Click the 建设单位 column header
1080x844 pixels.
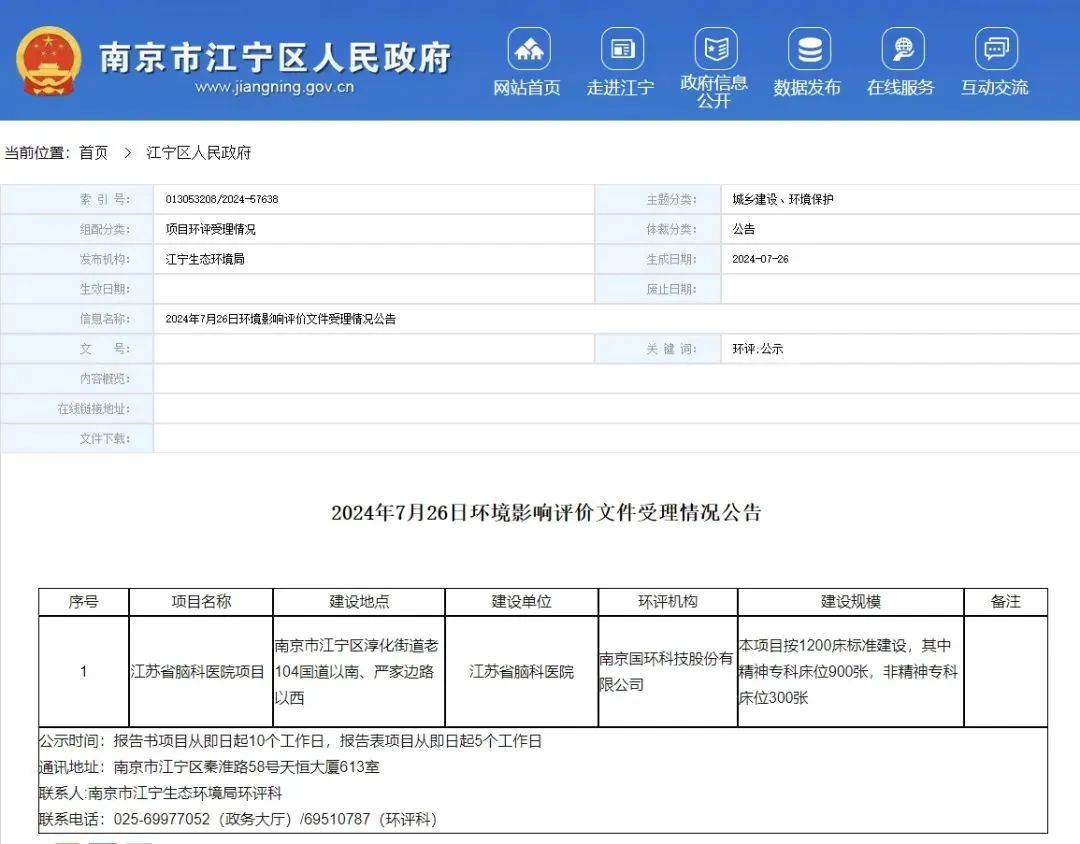click(521, 601)
